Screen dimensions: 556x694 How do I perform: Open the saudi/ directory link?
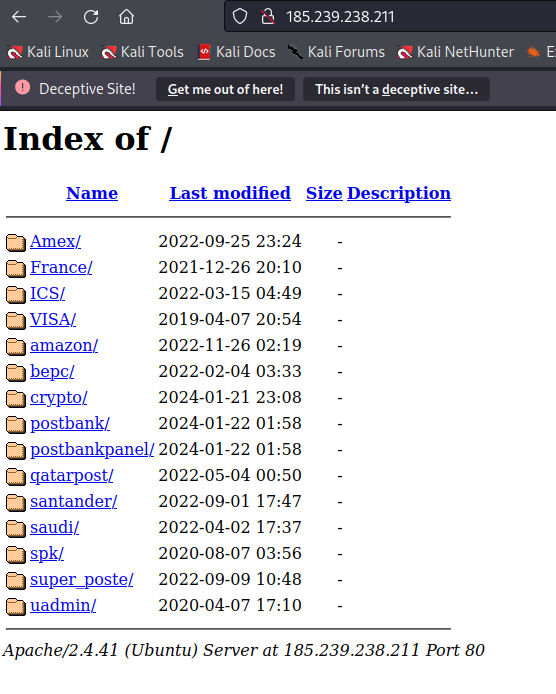pyautogui.click(x=54, y=528)
